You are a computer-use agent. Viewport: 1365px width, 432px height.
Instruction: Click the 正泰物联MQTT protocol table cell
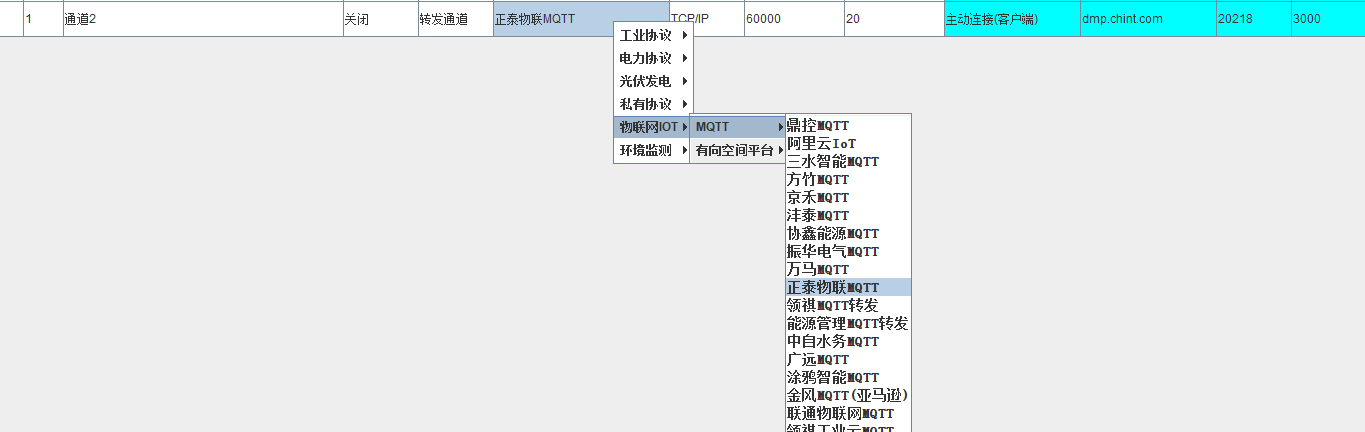(581, 19)
